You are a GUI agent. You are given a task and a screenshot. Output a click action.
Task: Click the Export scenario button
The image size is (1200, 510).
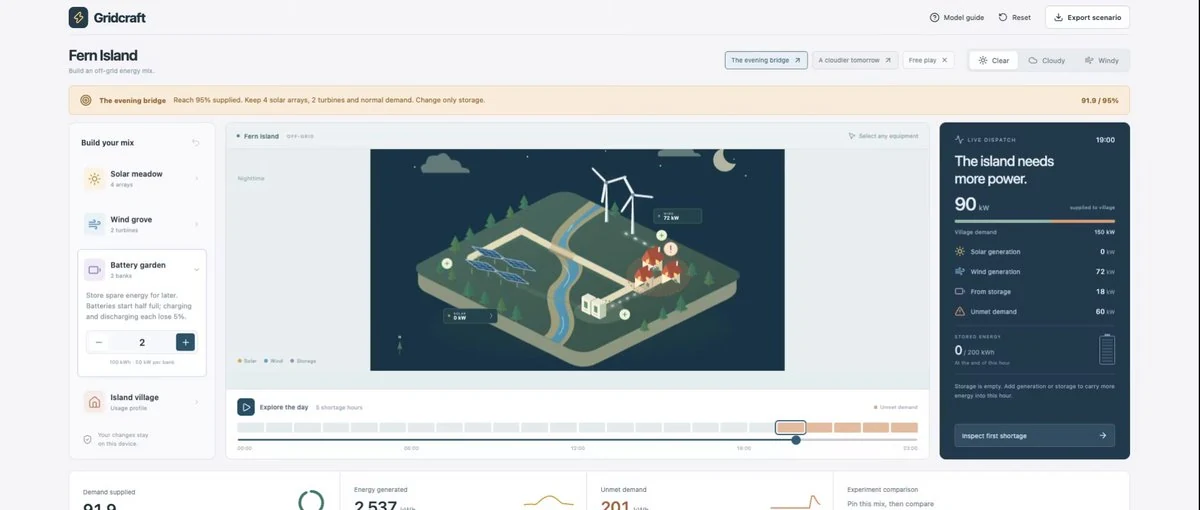click(x=1087, y=17)
